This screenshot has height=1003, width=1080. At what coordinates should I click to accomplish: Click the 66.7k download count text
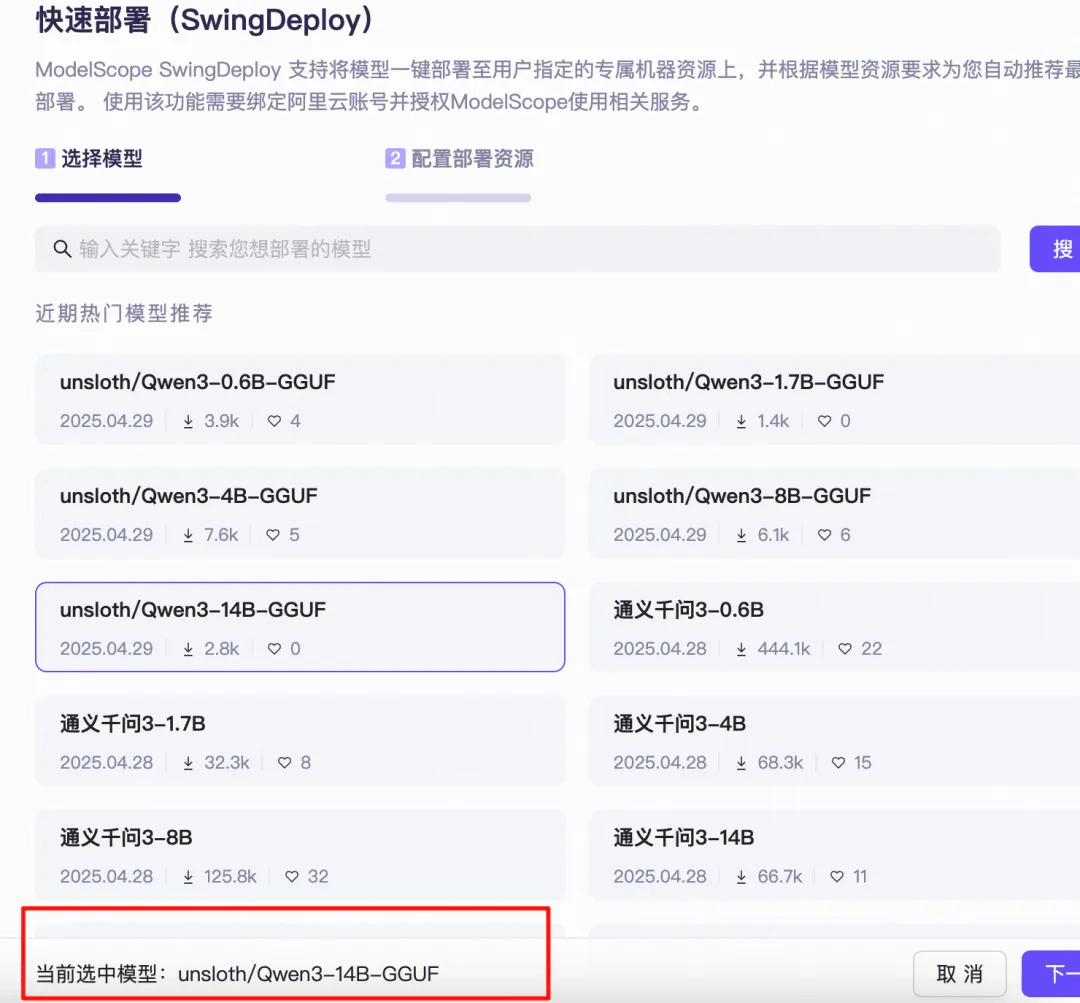(780, 876)
